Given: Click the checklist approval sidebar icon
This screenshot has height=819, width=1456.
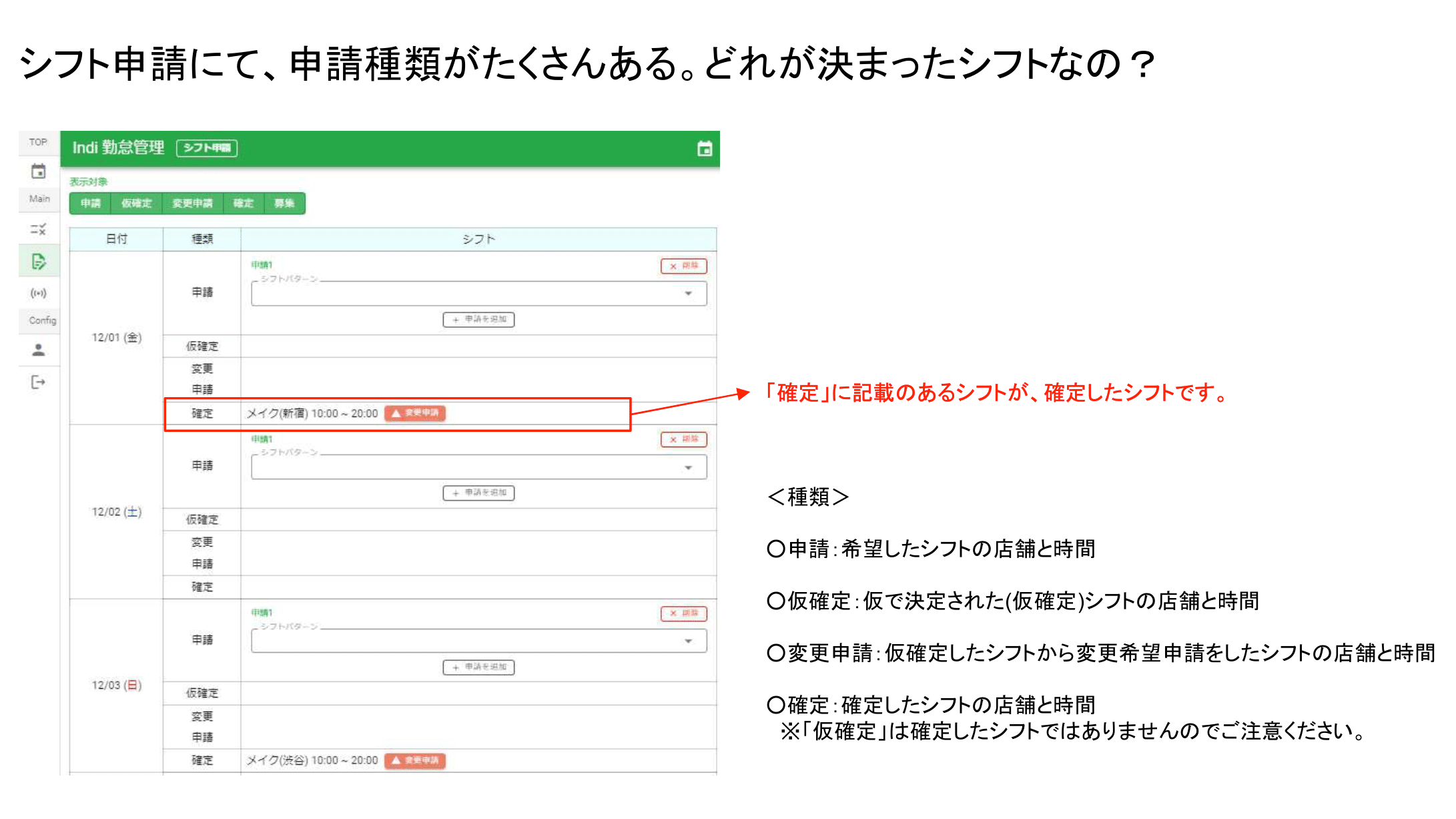Looking at the screenshot, I should click(x=39, y=230).
